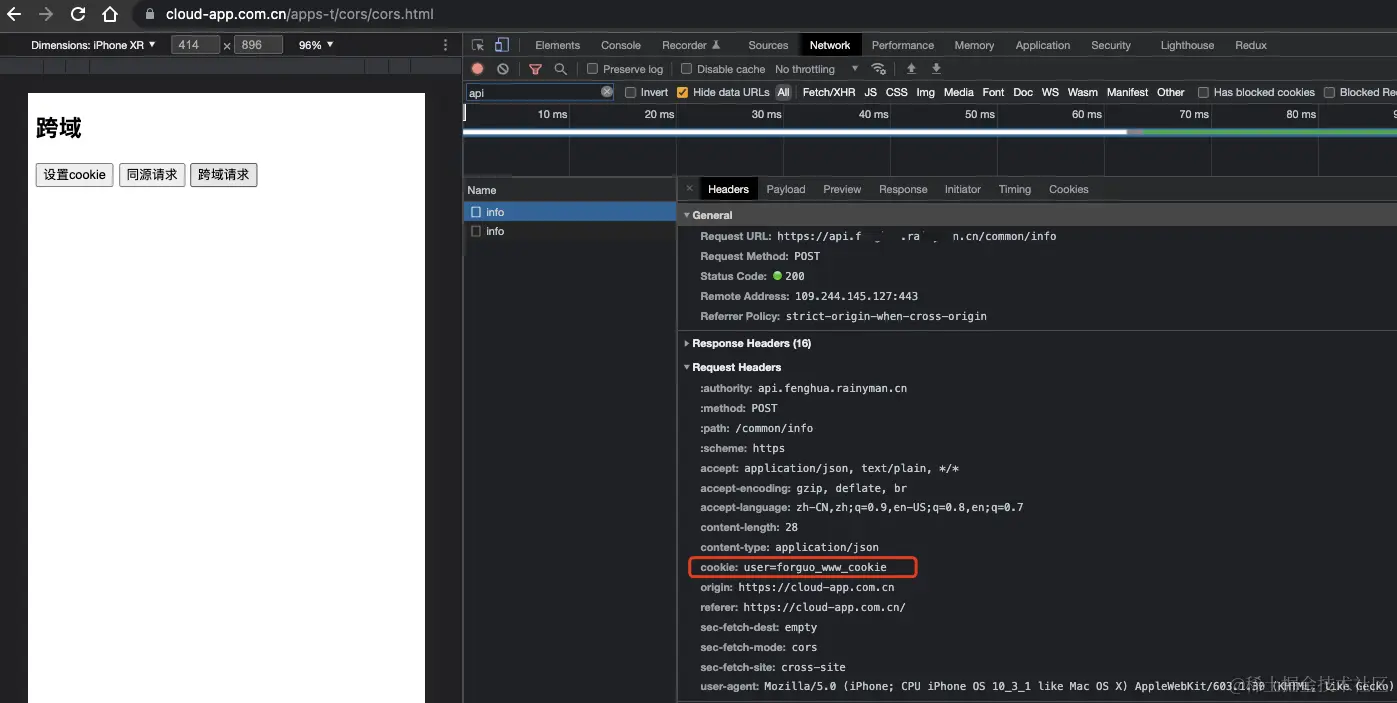The height and width of the screenshot is (703, 1397).
Task: Filter by Other requests
Action: coord(1170,92)
